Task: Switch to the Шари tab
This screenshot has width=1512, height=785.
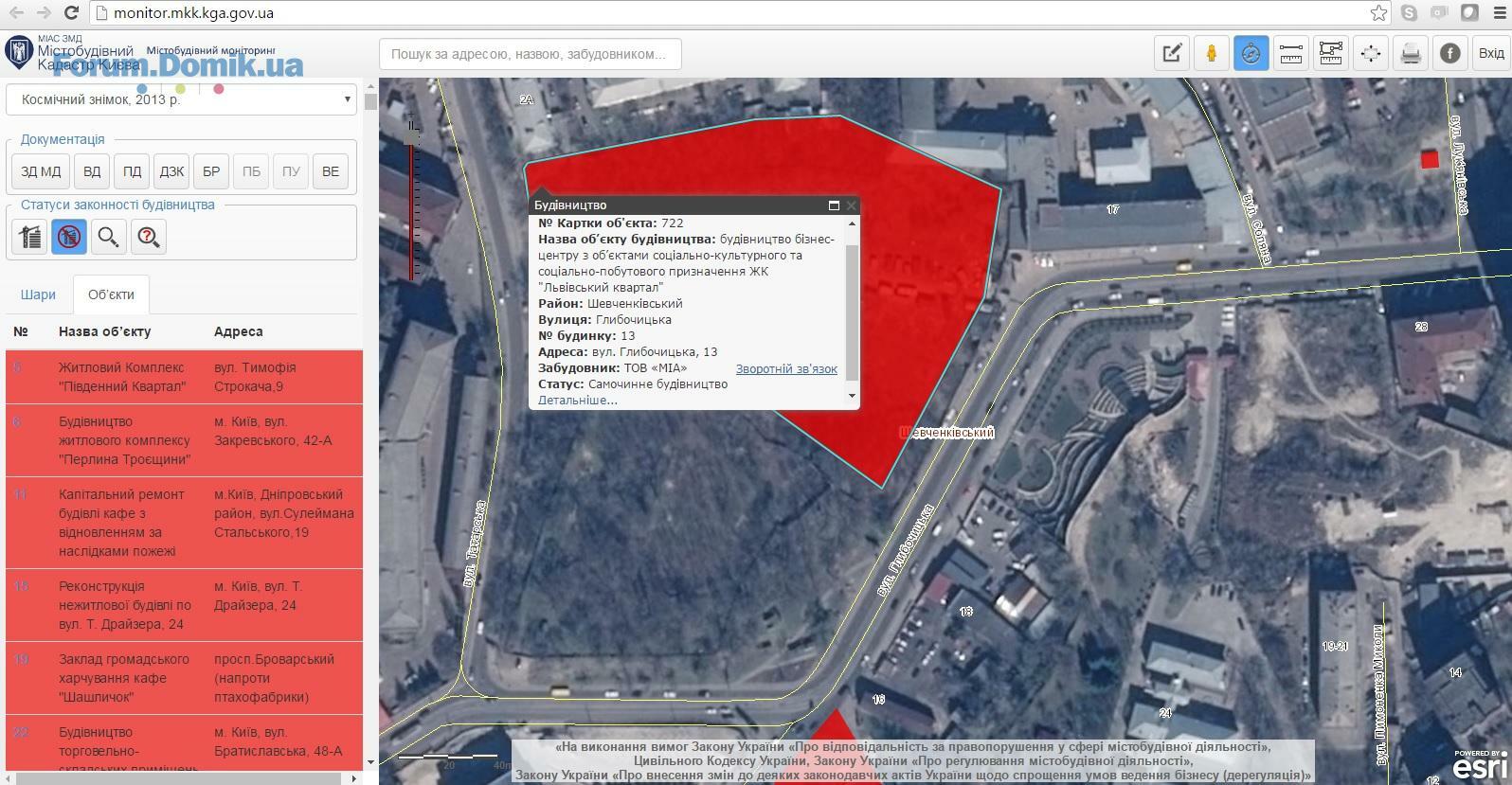Action: (38, 294)
